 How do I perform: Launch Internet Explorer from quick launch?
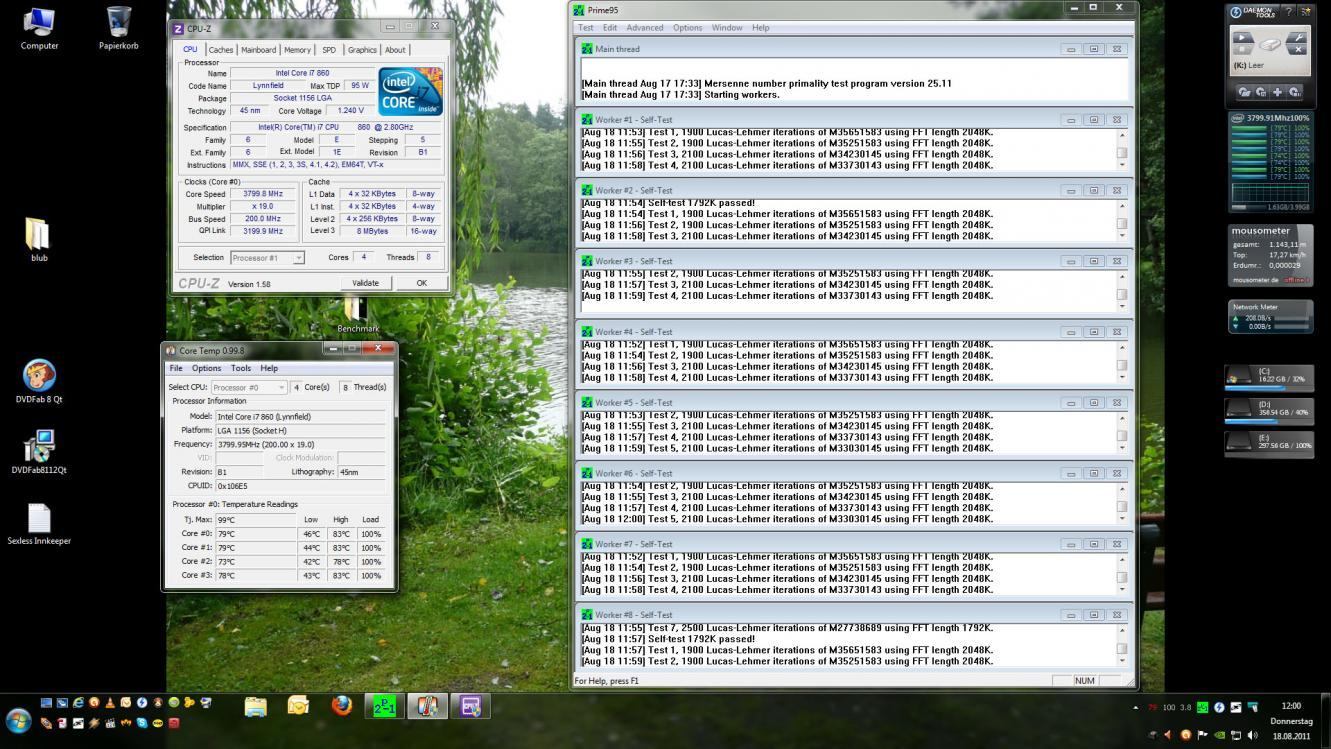pos(78,703)
